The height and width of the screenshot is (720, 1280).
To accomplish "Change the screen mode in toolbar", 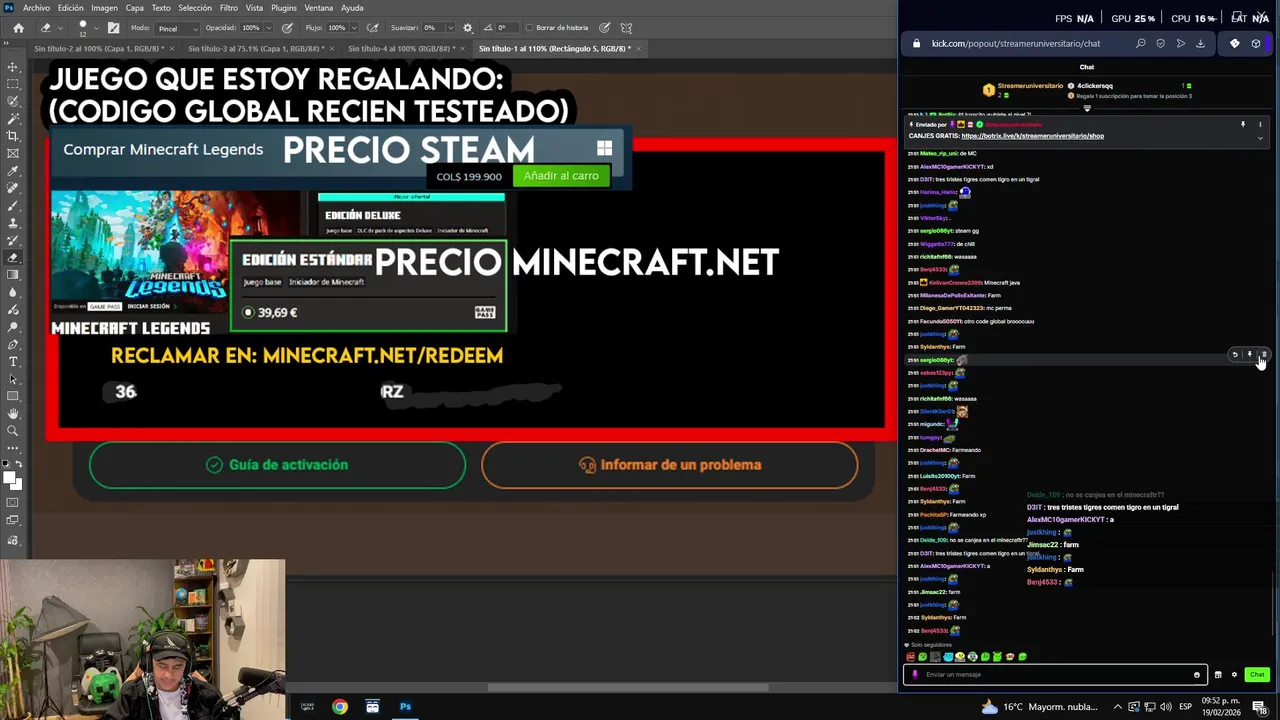I will [13, 522].
